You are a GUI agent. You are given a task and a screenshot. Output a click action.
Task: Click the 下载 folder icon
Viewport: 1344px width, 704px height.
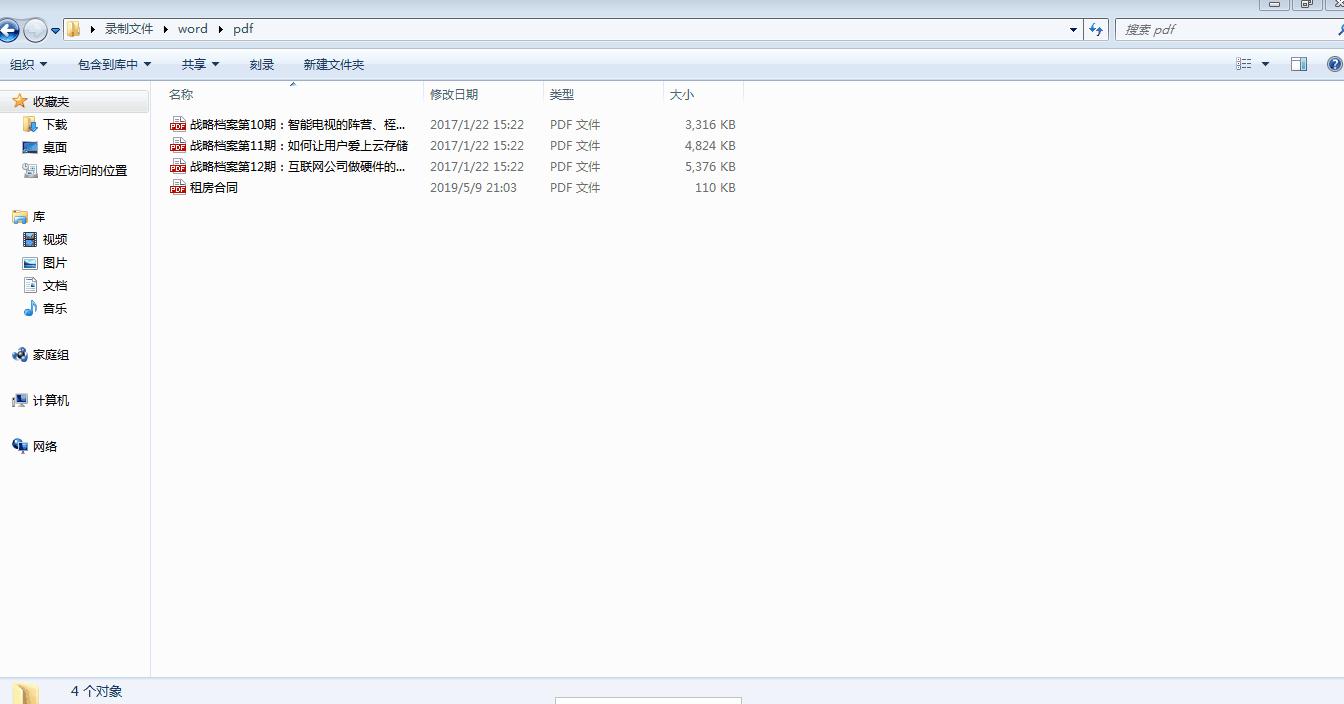[x=30, y=124]
